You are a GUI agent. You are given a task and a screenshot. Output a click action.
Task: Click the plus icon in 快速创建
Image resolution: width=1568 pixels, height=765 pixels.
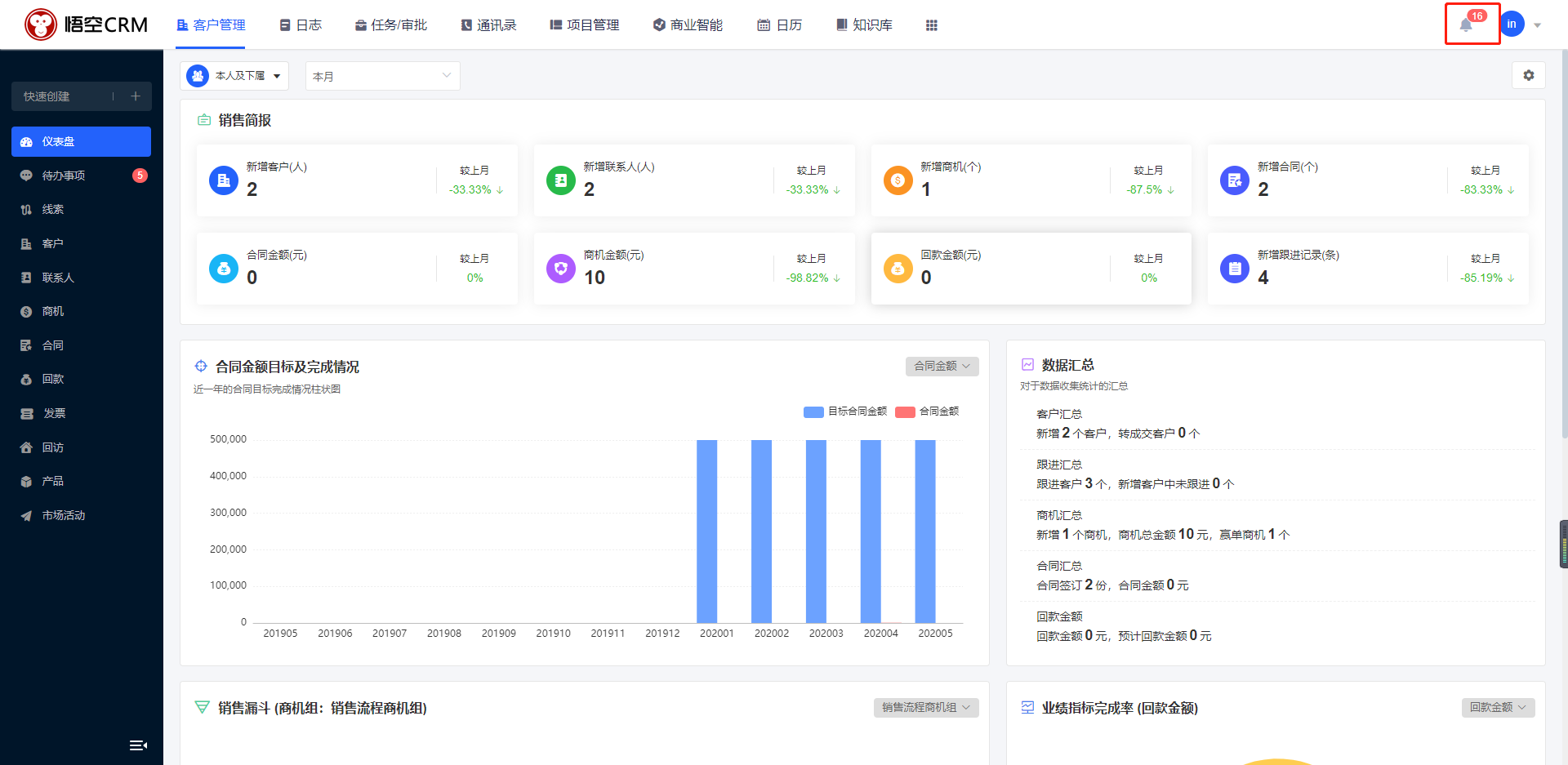pyautogui.click(x=136, y=96)
